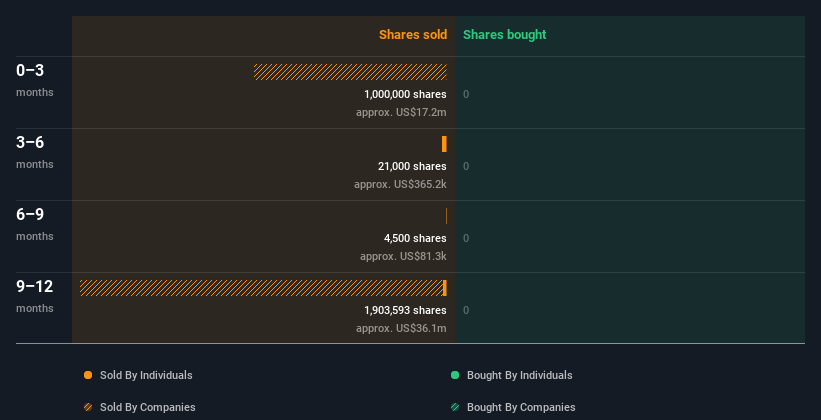
Task: Click the '1,000,000 shares' value
Action: pos(405,94)
